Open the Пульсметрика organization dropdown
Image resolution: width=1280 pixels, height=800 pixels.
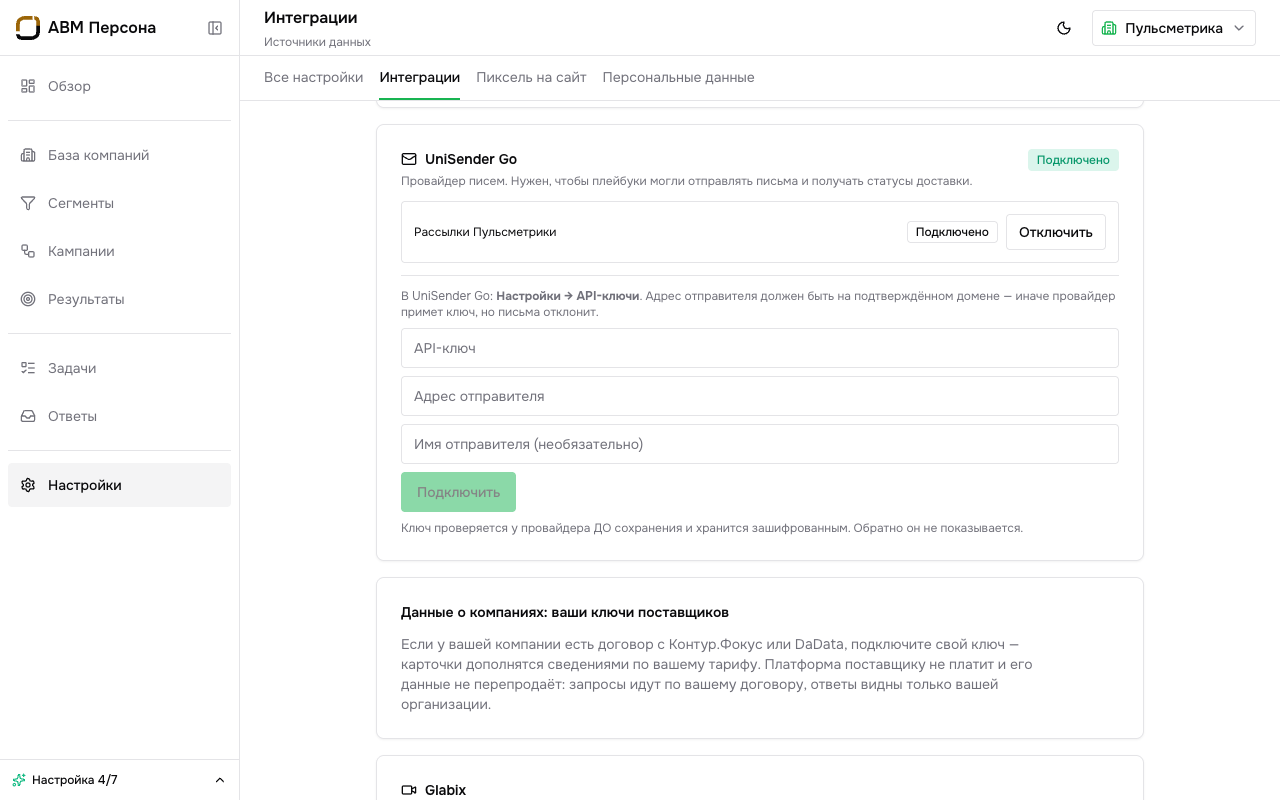pos(1174,28)
